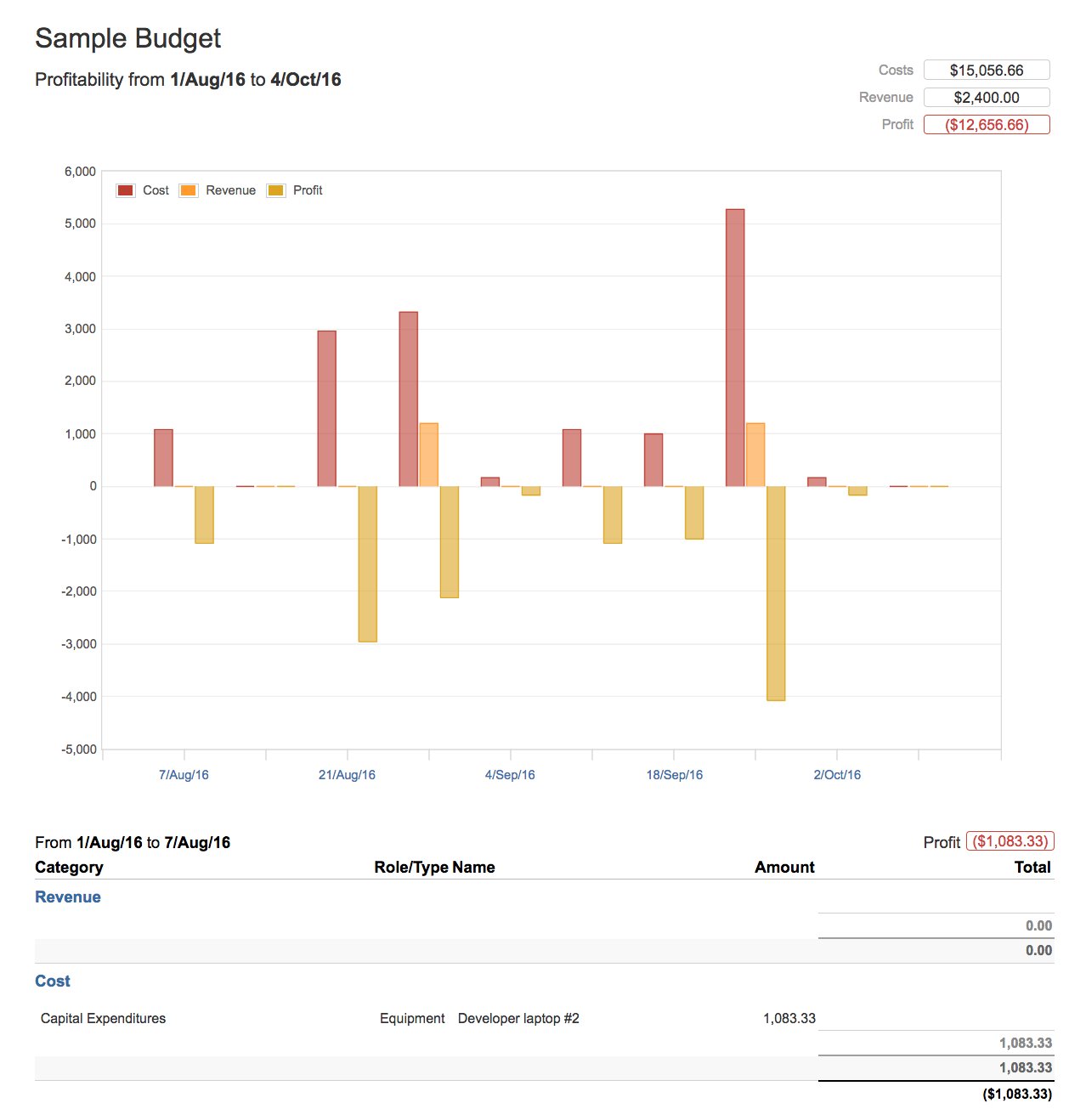Click the 18/Sep/16 axis date link
Screen dimensions: 1069x1120
pos(675,775)
